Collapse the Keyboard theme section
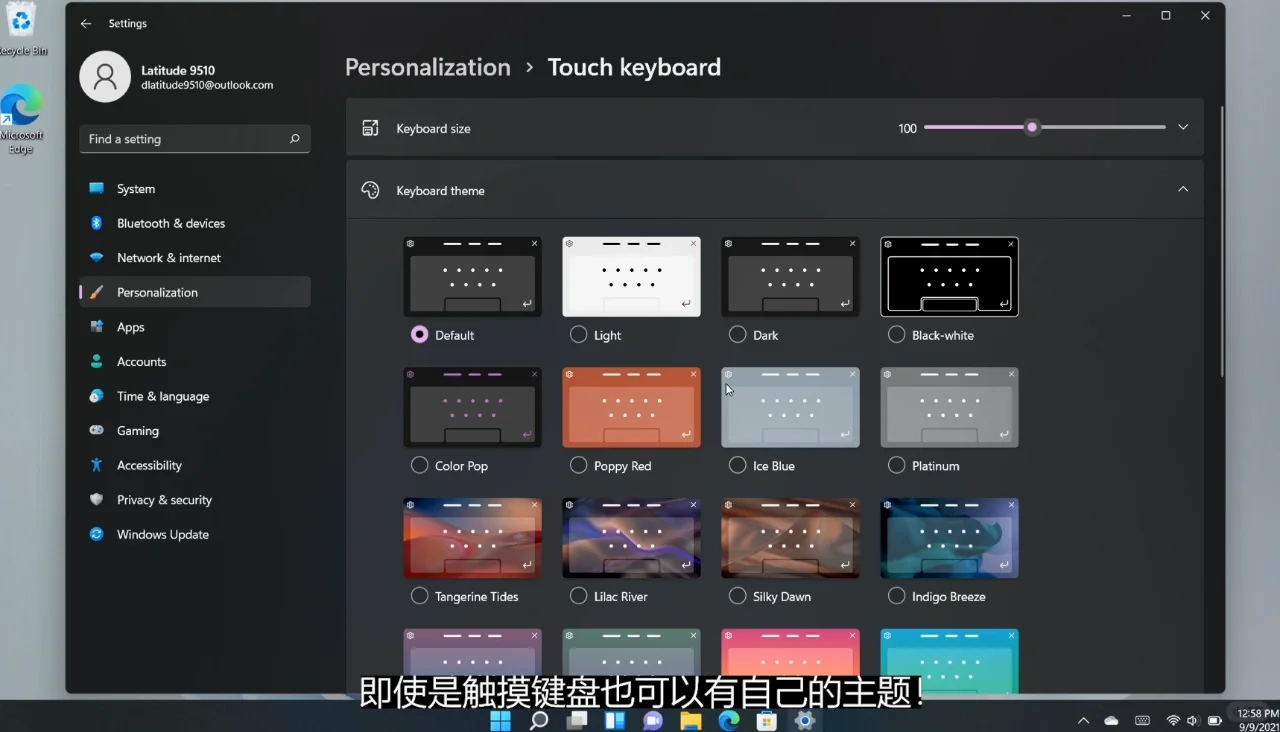 (1183, 188)
